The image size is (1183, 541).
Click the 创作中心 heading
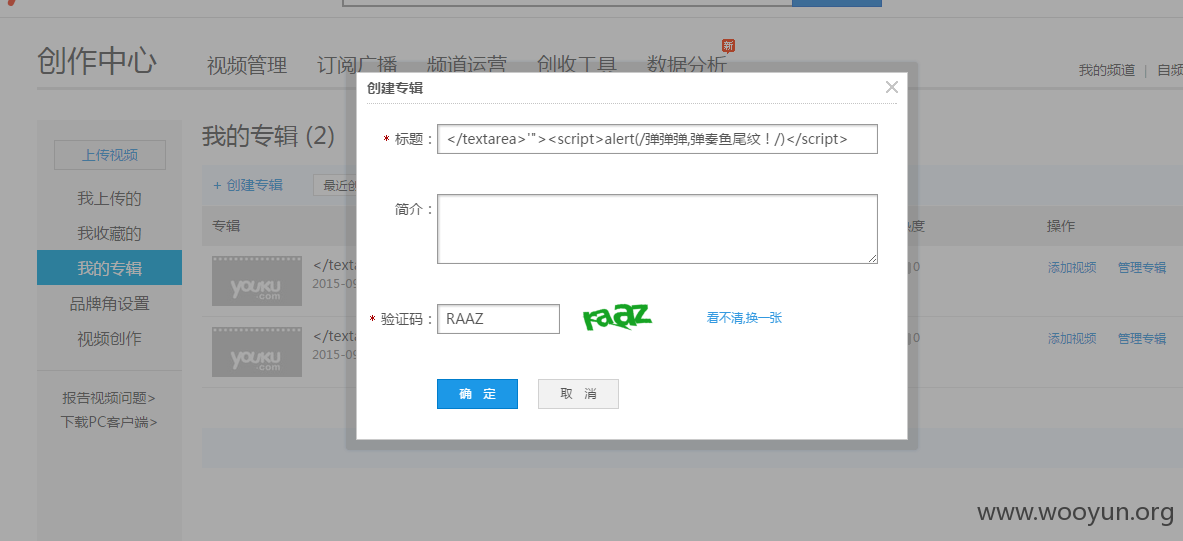pyautogui.click(x=97, y=61)
